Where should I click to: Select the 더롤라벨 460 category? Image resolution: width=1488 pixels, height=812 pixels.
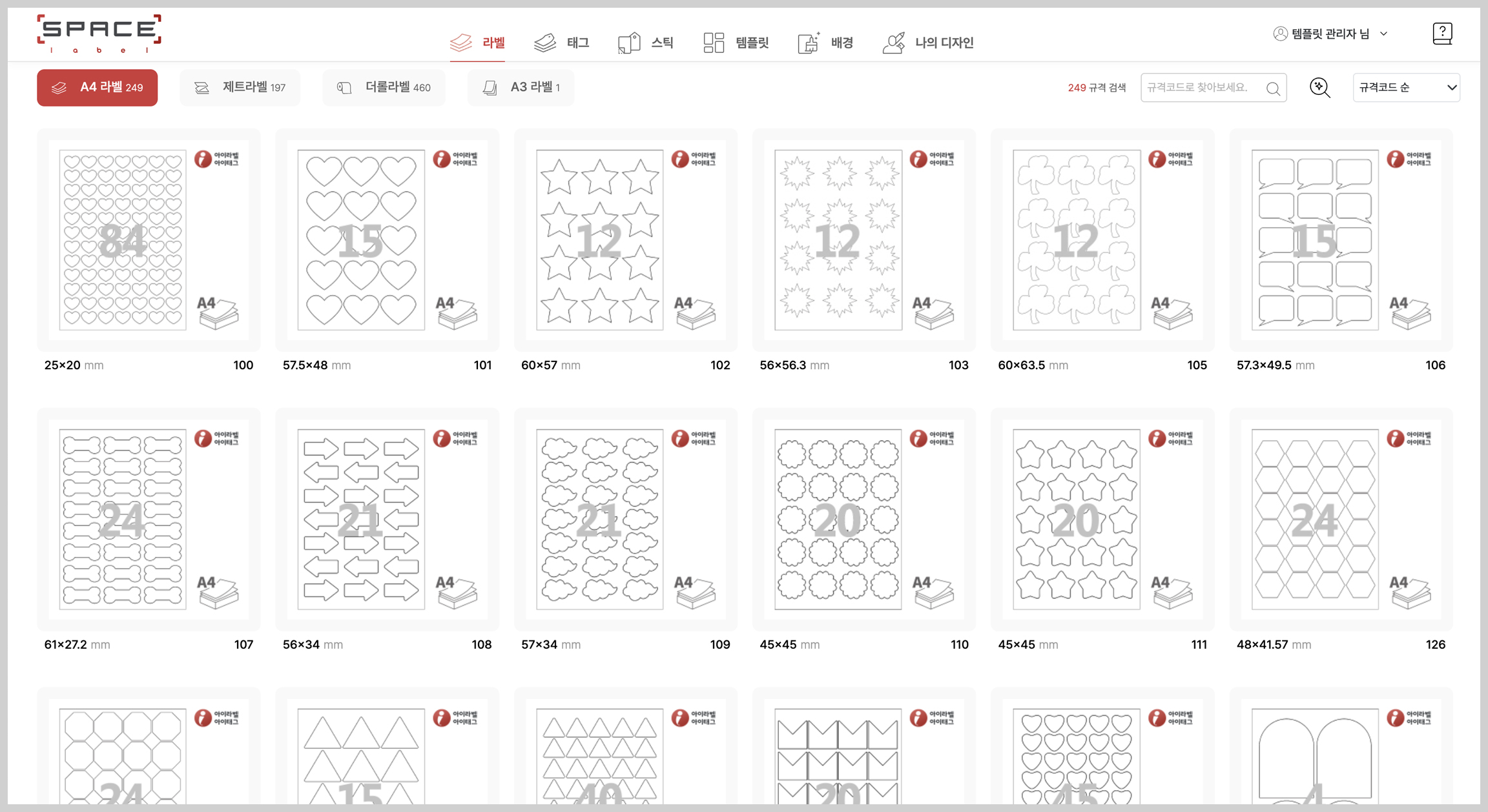pos(384,88)
